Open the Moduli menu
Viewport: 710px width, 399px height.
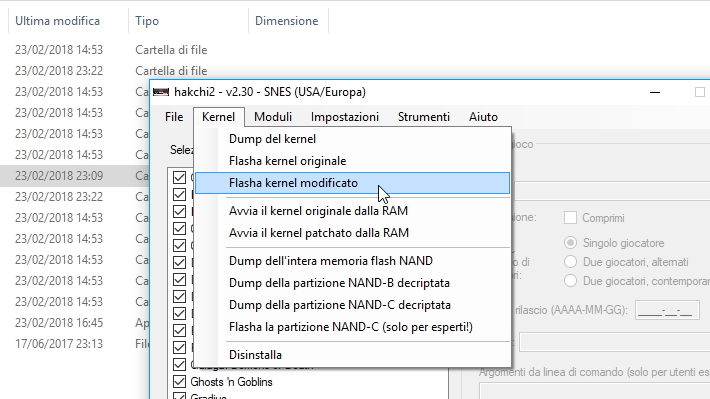(273, 117)
